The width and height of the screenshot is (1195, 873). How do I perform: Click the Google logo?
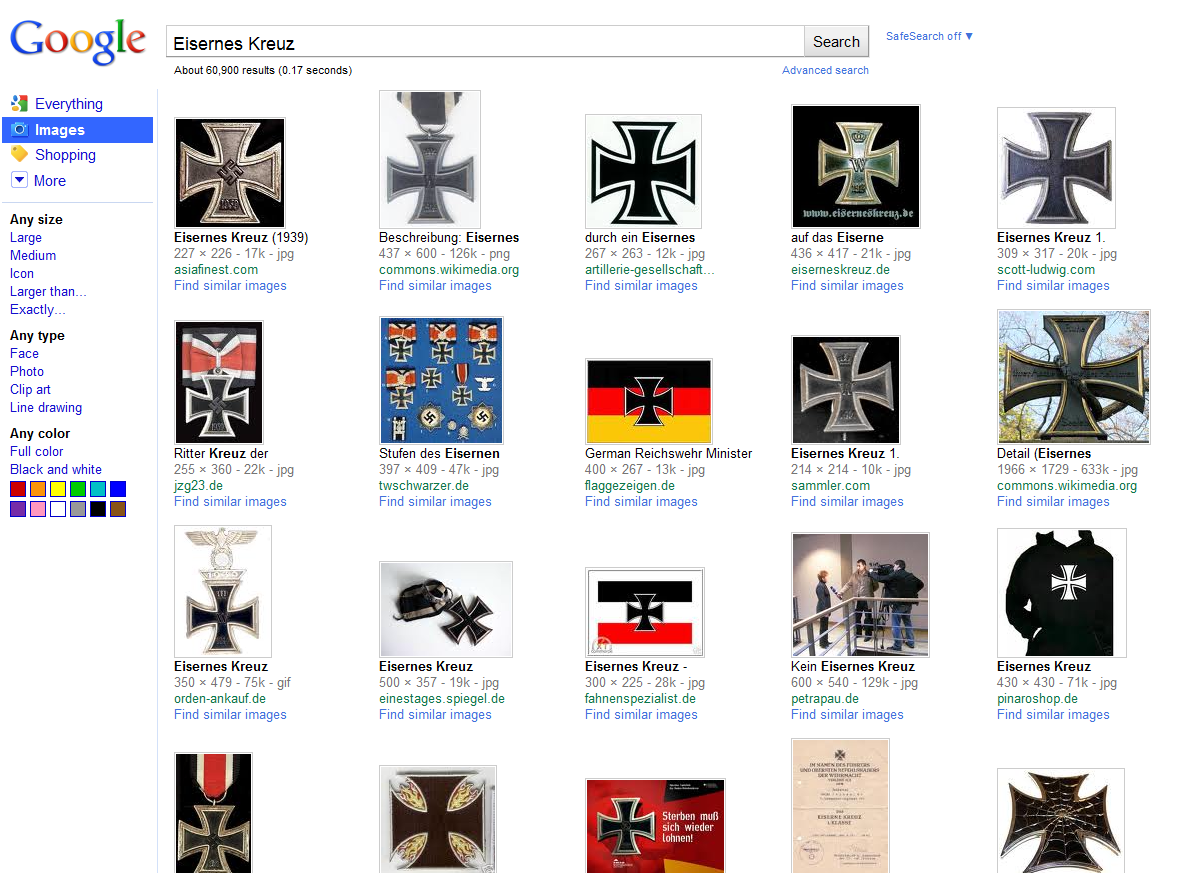click(78, 41)
